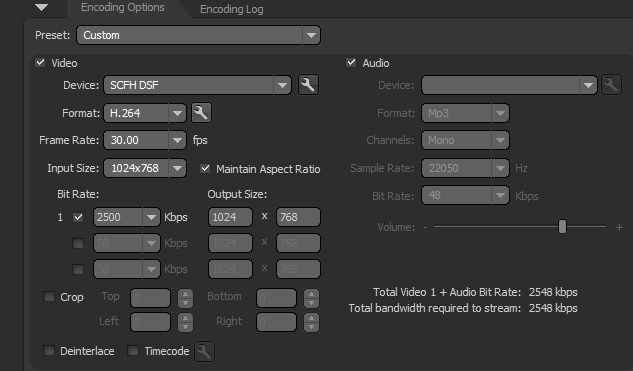Toggle the Video checkbox

40,63
